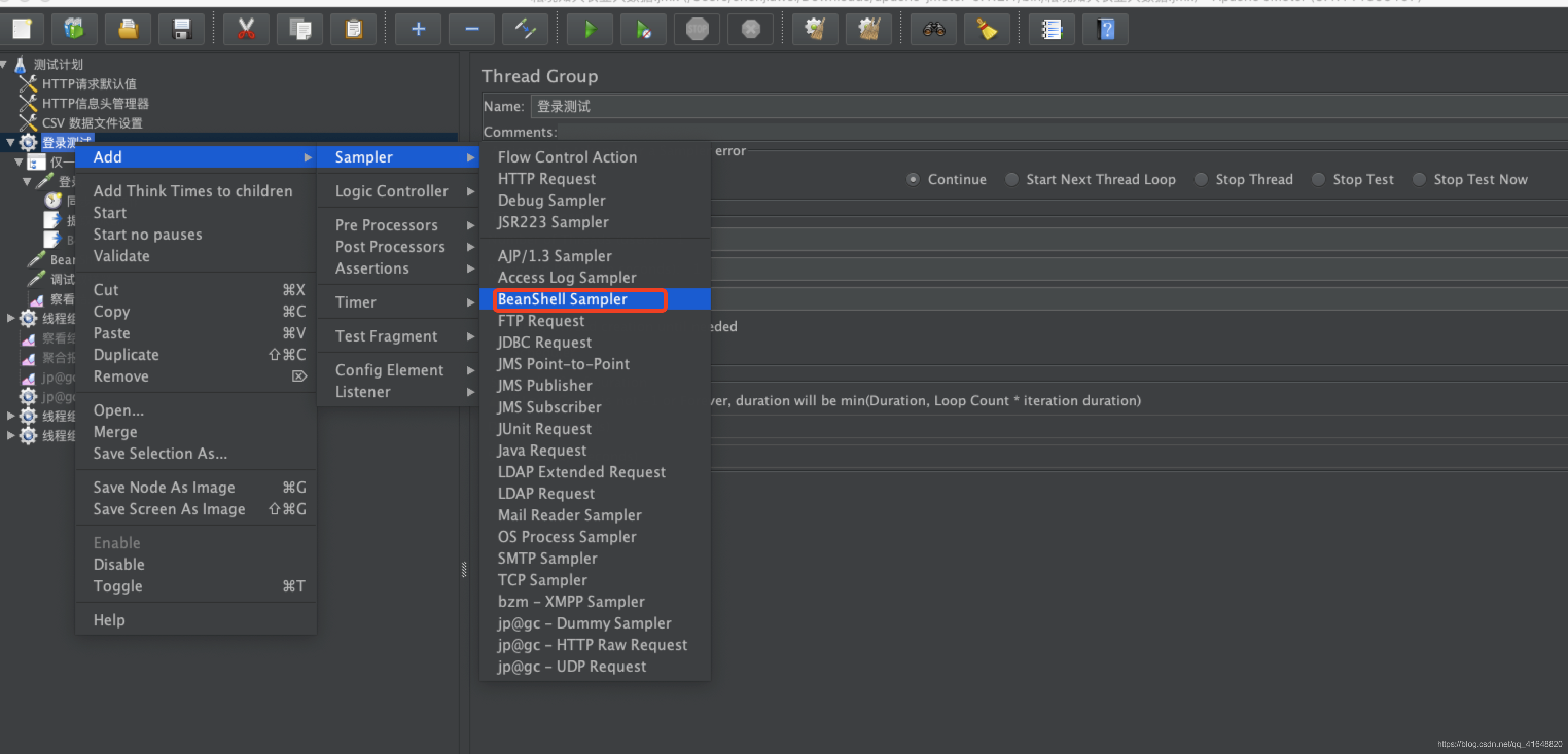Click Validate in the context menu

pos(122,256)
